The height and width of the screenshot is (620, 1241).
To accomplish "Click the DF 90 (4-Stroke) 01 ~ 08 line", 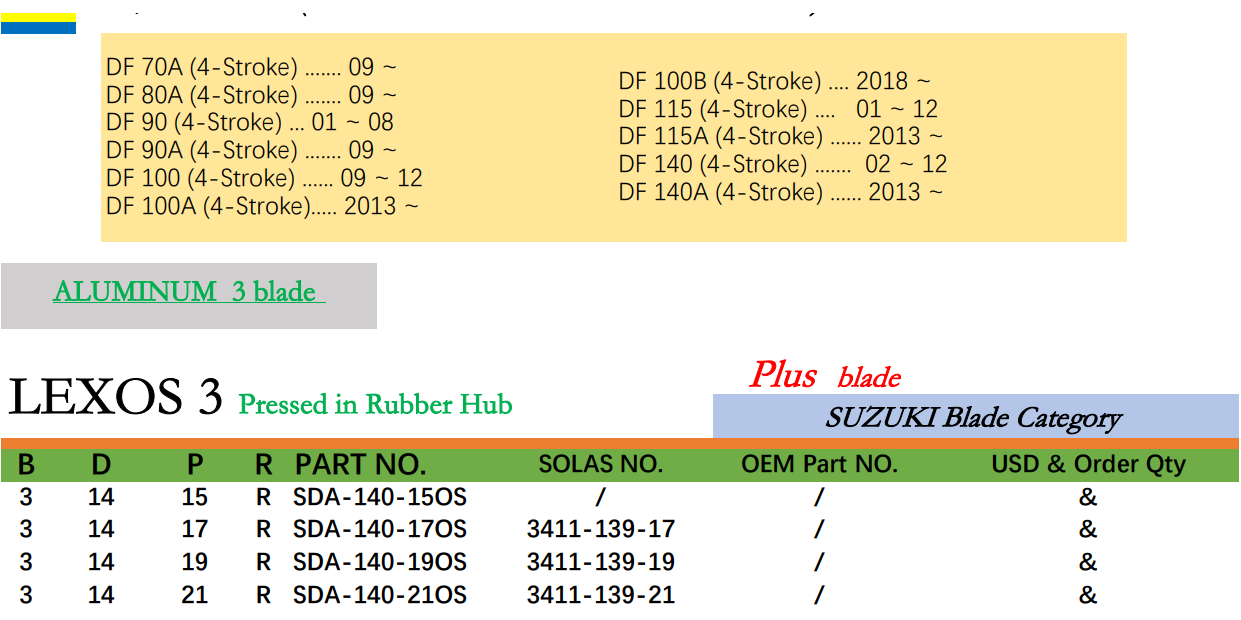I will (250, 122).
